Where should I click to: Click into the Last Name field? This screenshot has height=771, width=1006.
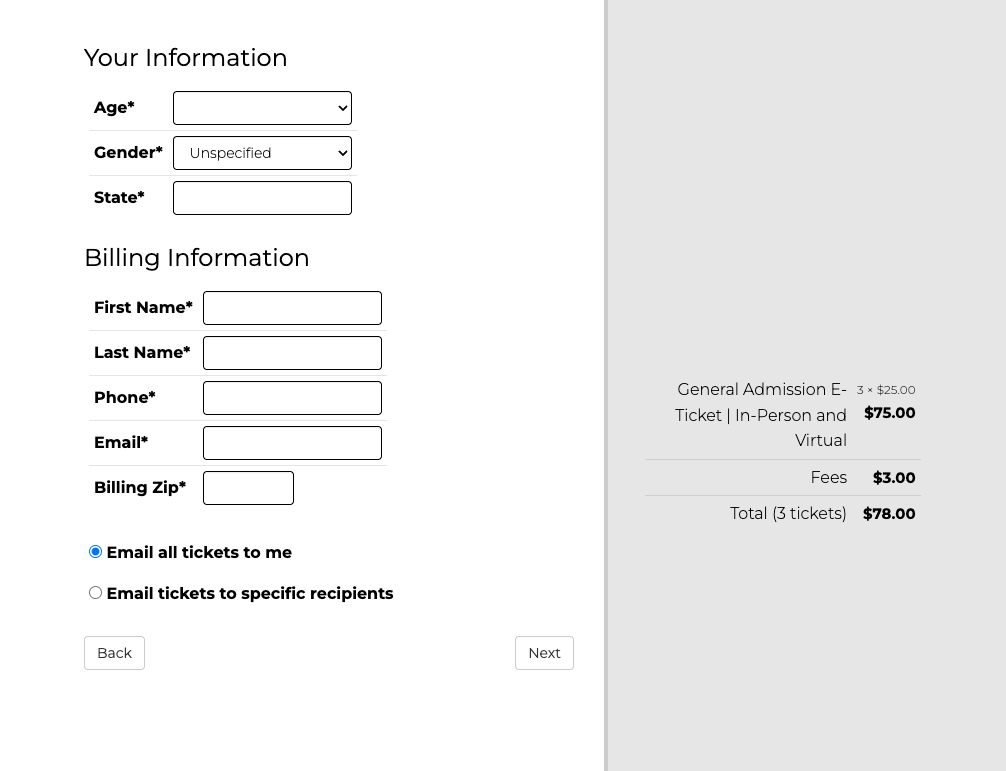point(292,353)
